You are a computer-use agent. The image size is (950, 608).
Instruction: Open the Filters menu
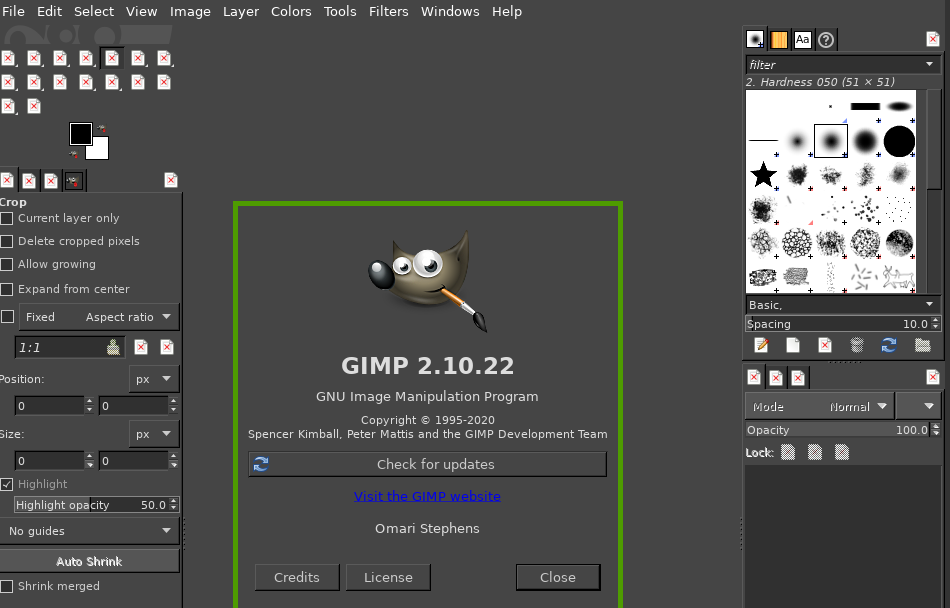click(388, 11)
